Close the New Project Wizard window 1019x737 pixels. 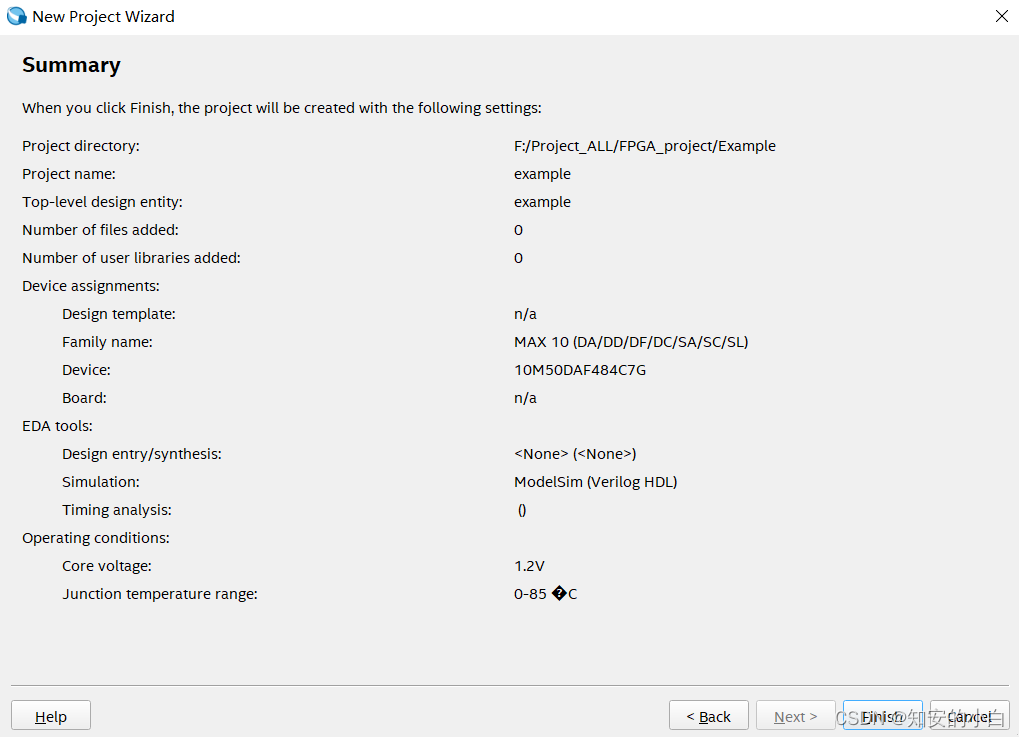click(1001, 16)
